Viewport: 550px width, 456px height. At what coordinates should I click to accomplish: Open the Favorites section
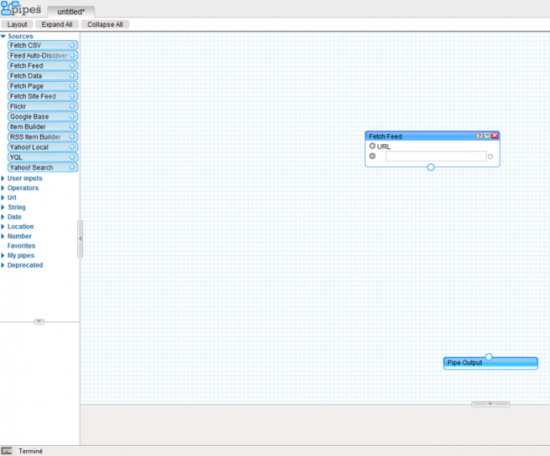21,246
